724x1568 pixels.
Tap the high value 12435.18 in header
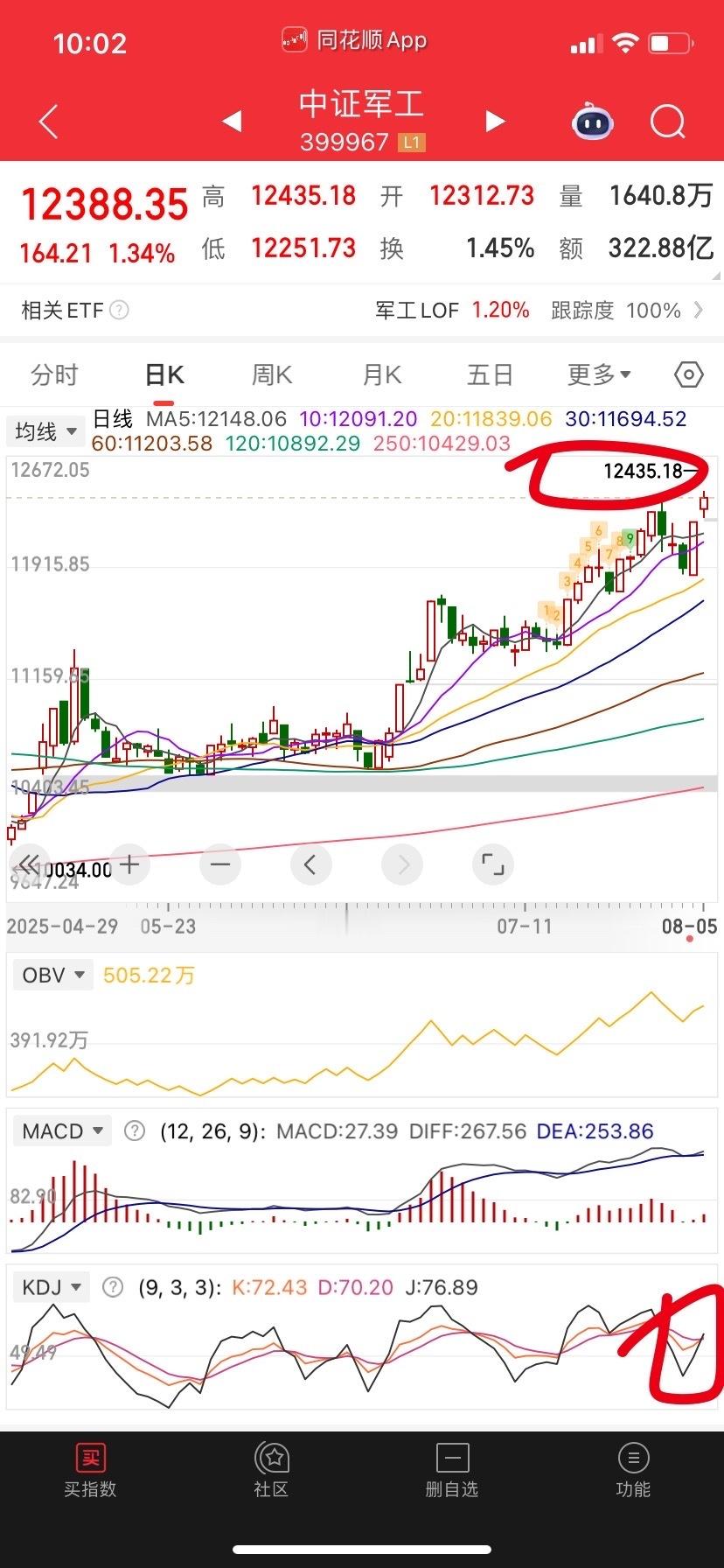[303, 195]
